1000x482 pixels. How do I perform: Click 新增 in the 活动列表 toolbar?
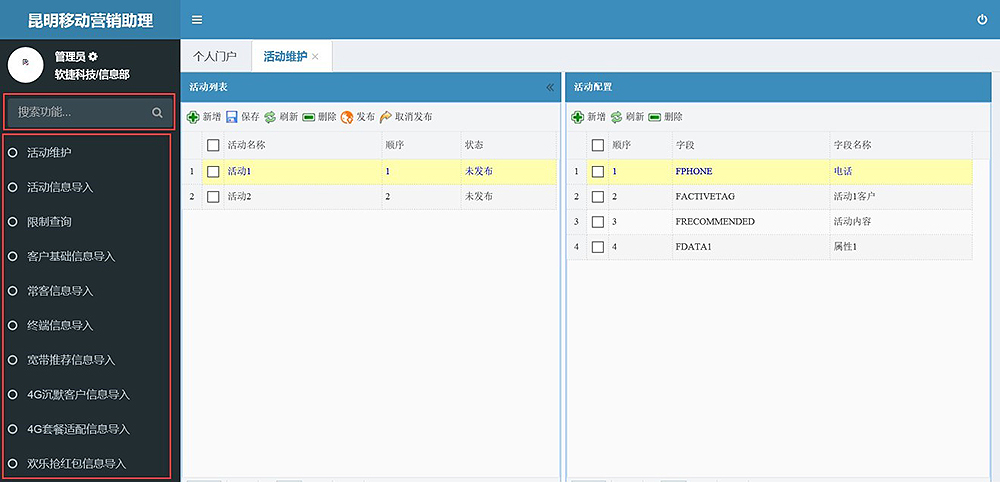(x=204, y=117)
